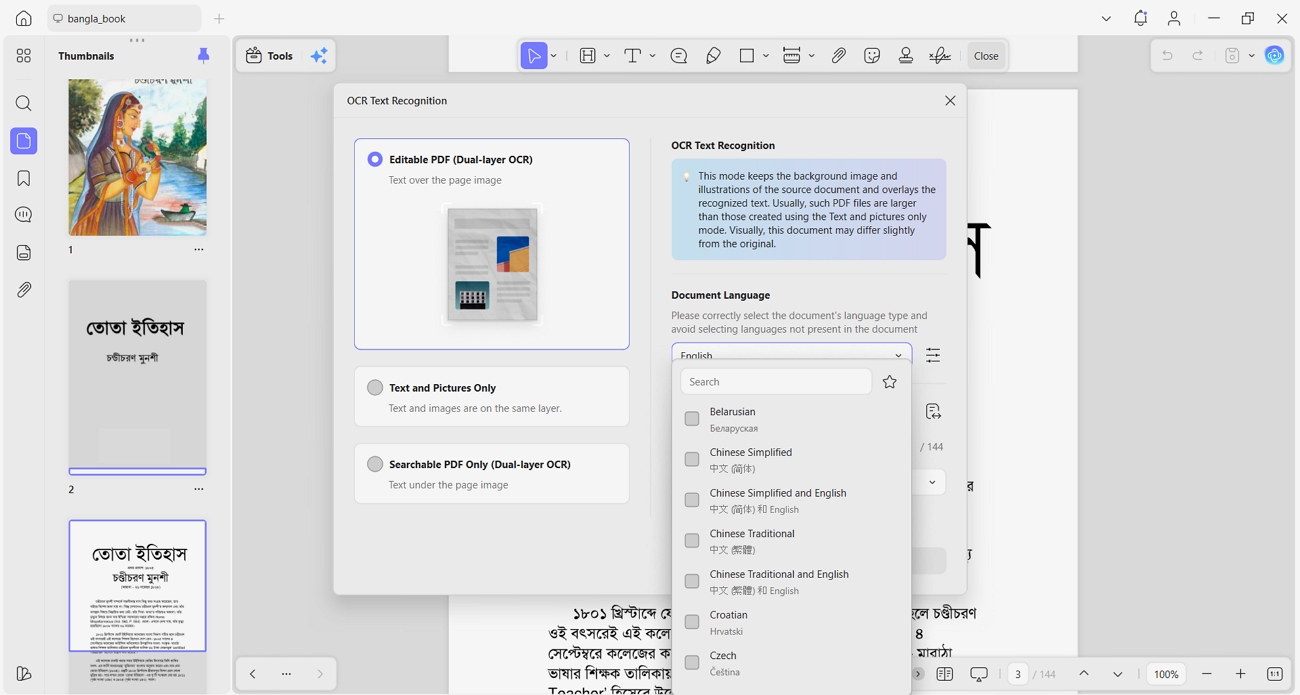Click the fit page 1:1 icon
The image size is (1300, 695).
(1275, 674)
